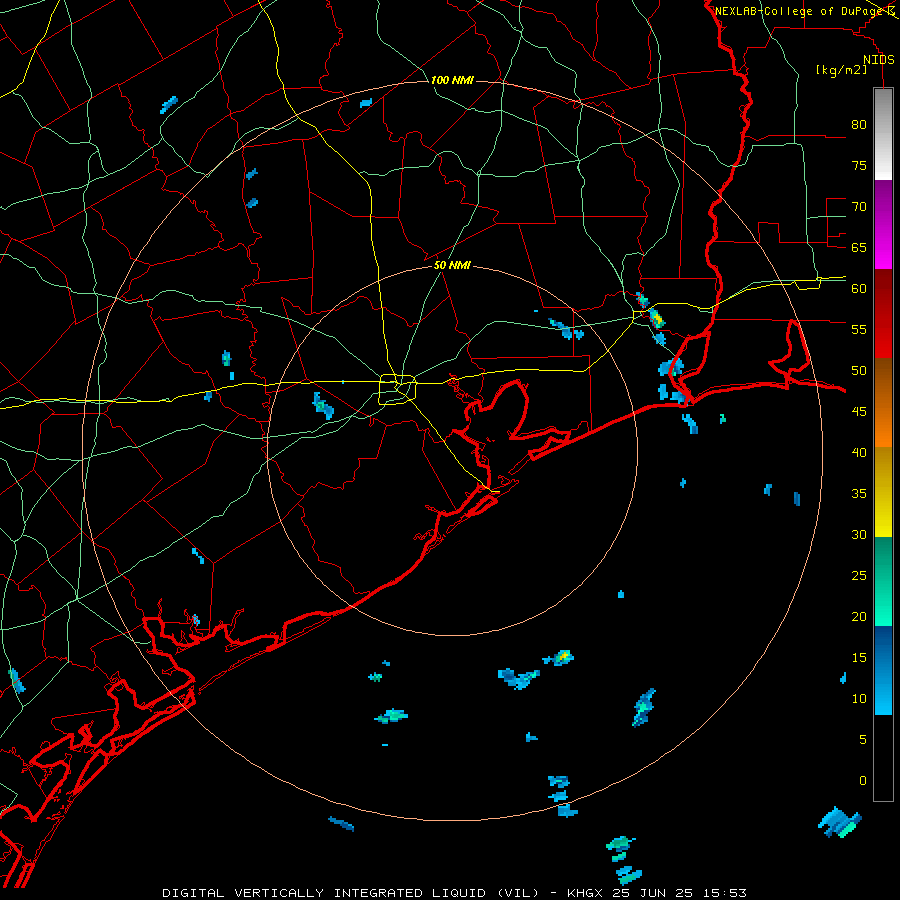The width and height of the screenshot is (900, 900).
Task: Select the 65 value on the scale
Action: (x=859, y=247)
